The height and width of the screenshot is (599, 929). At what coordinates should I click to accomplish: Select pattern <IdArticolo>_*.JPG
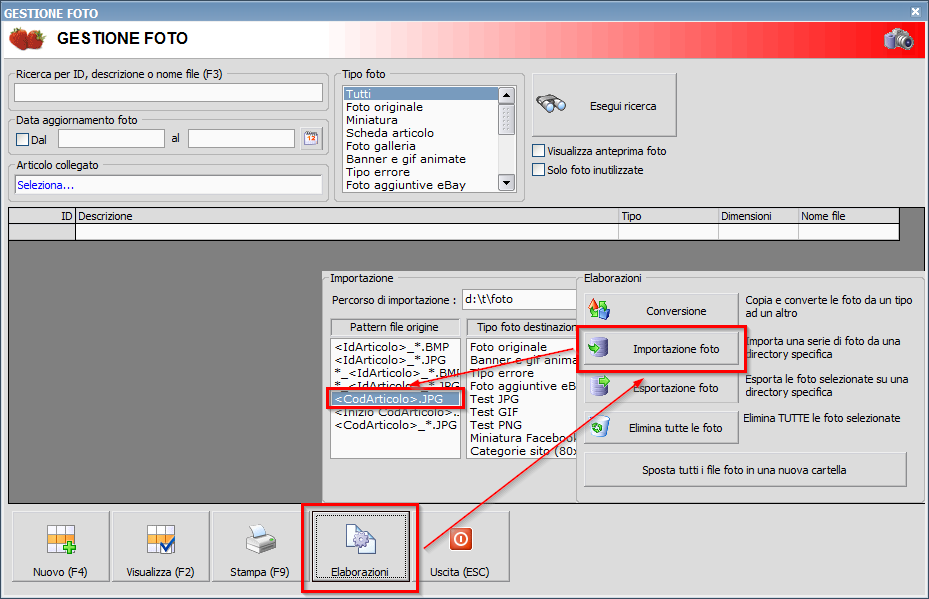[x=395, y=360]
